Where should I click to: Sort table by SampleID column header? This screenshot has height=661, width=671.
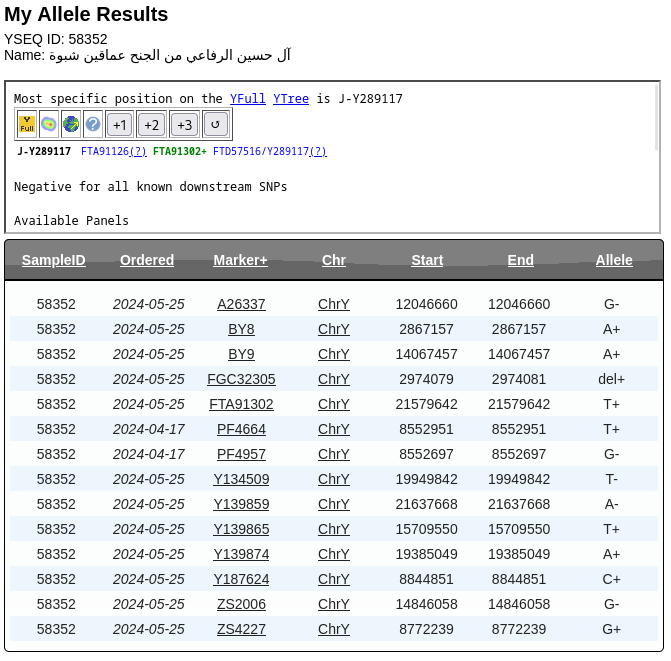[x=53, y=260]
